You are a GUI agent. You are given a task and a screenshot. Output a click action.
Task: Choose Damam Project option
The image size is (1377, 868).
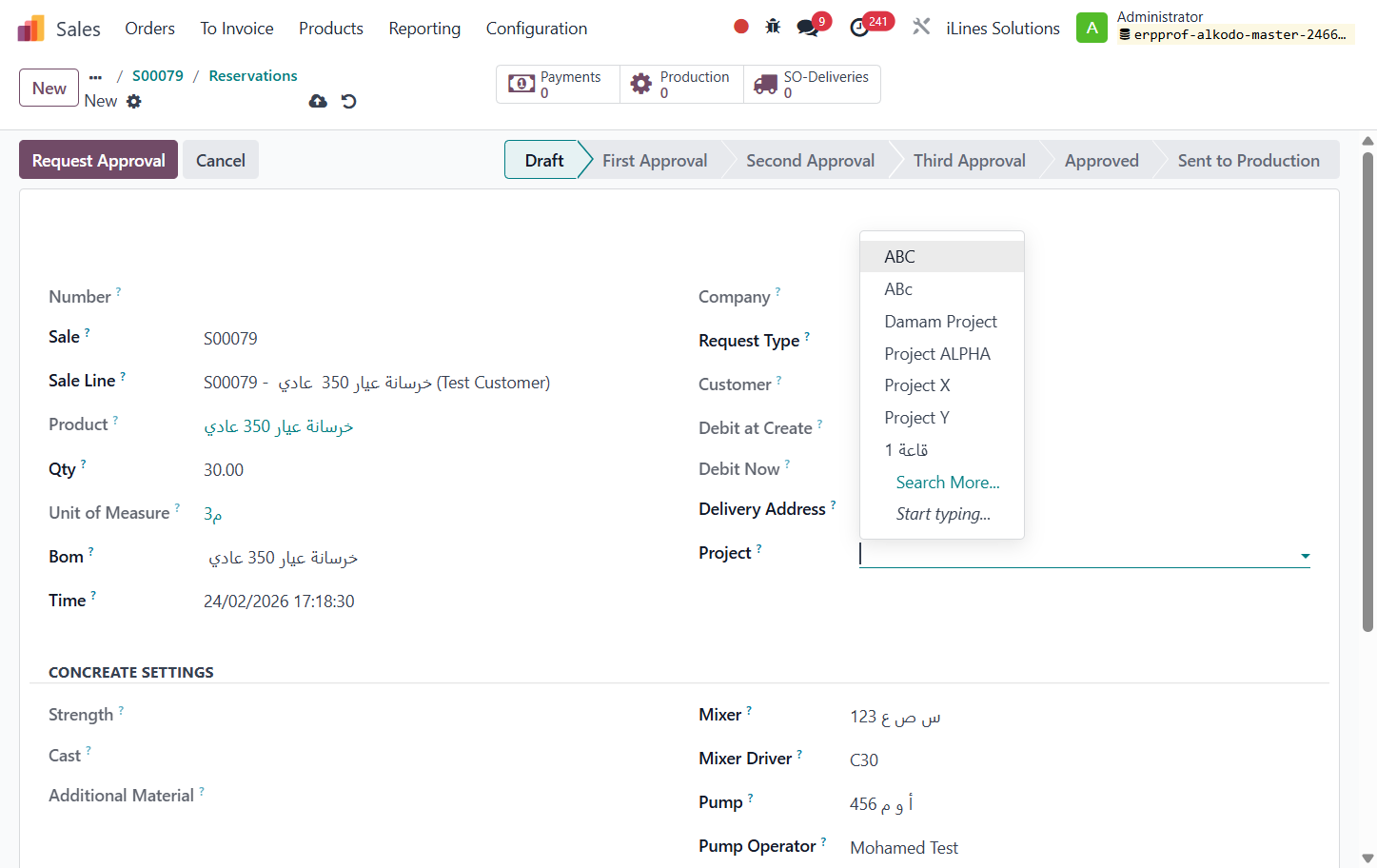coord(942,322)
